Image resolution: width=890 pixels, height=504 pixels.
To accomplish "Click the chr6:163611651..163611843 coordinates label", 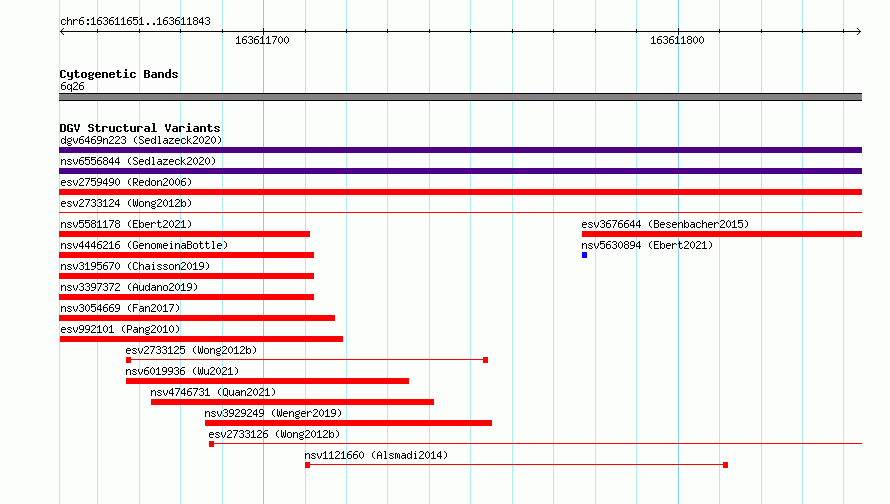I will [x=135, y=21].
